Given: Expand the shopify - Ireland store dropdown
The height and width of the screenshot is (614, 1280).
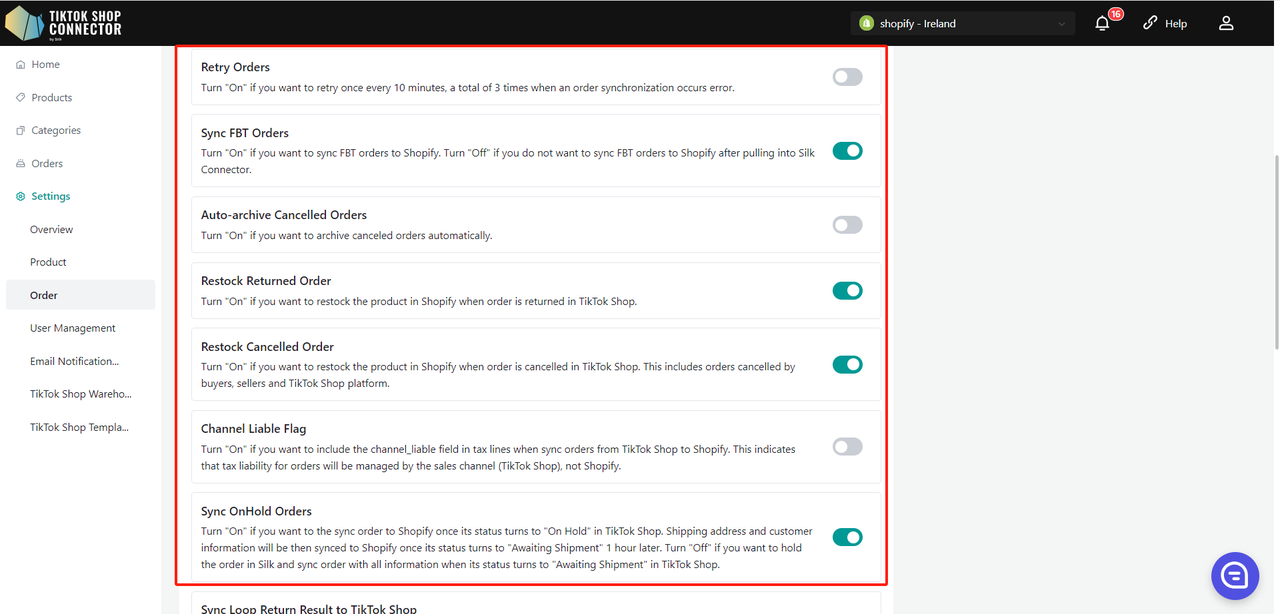Looking at the screenshot, I should click(962, 23).
